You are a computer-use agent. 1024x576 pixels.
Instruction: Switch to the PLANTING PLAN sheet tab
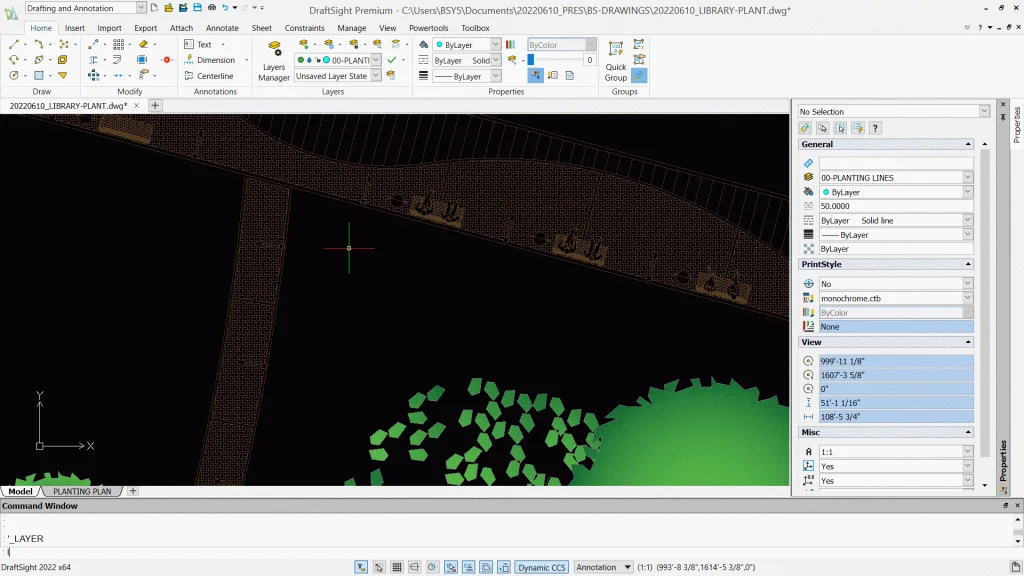(x=82, y=491)
